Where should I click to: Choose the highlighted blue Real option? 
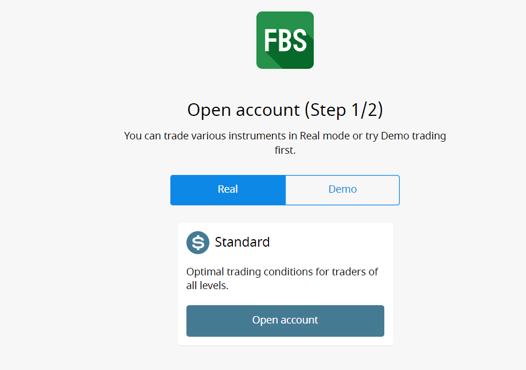pyautogui.click(x=228, y=190)
